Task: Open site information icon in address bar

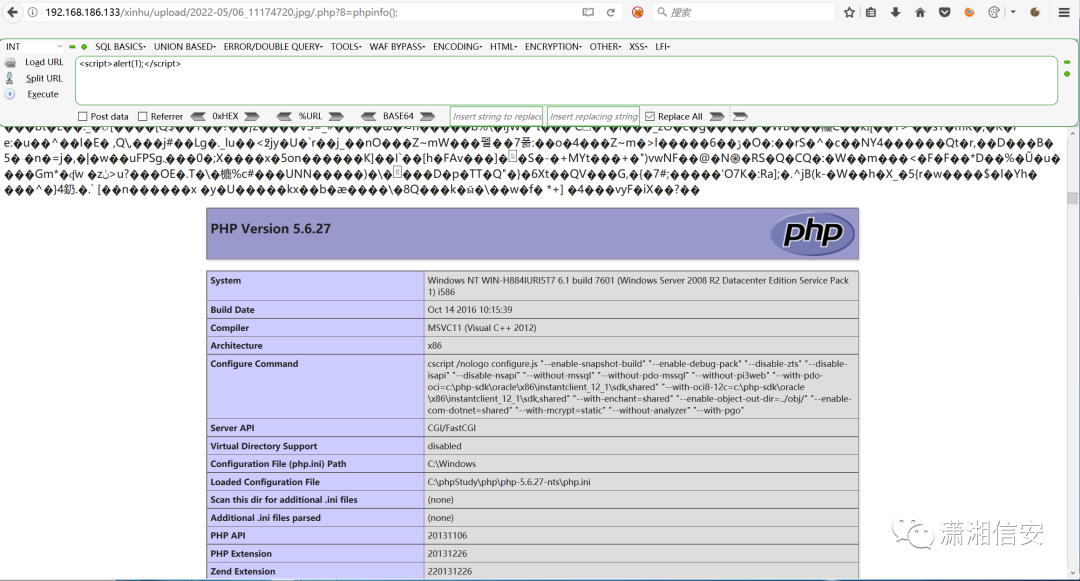Action: (x=32, y=12)
